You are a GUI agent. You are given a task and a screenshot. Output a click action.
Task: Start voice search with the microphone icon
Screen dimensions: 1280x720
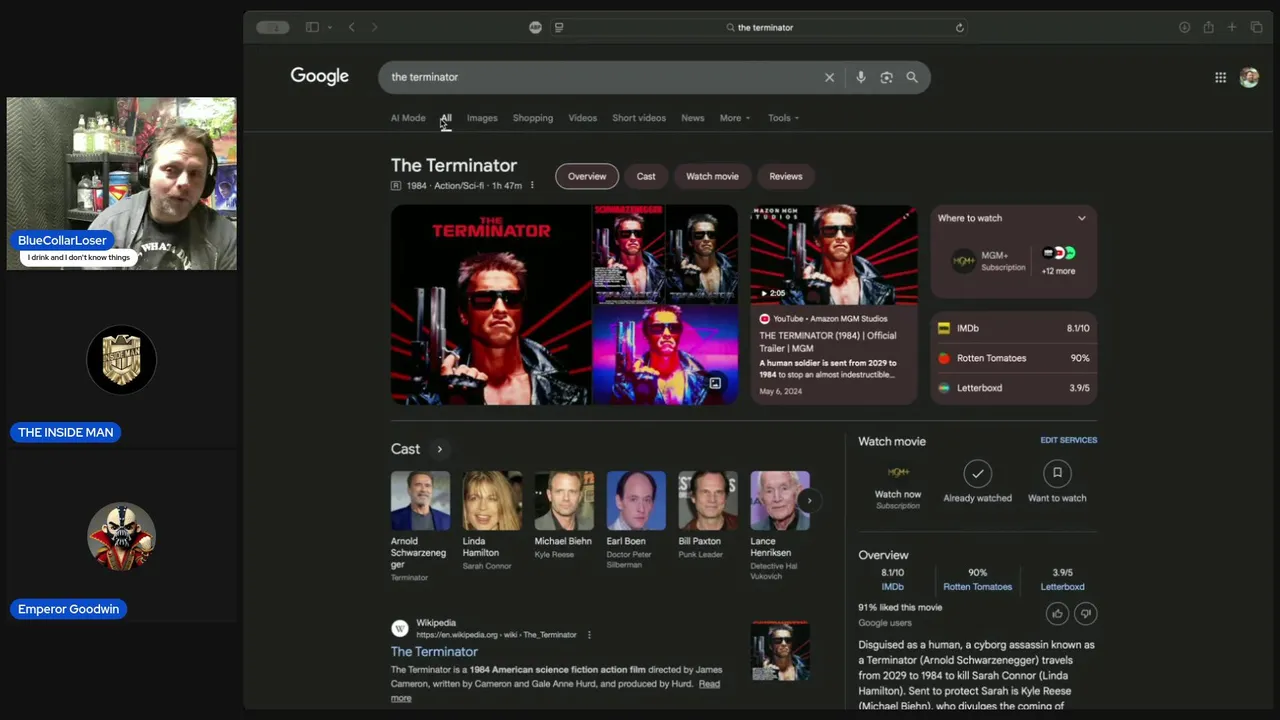click(860, 77)
